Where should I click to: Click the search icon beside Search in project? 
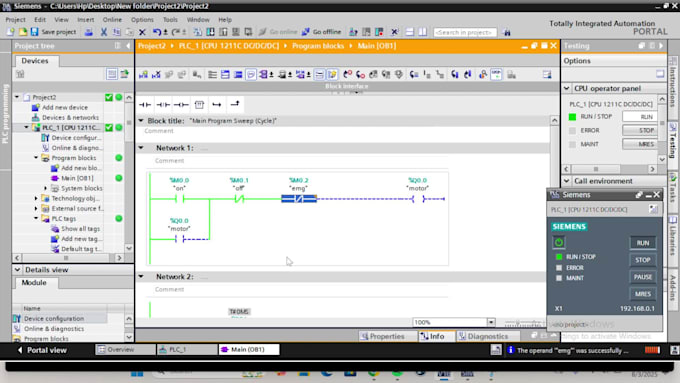coord(507,32)
